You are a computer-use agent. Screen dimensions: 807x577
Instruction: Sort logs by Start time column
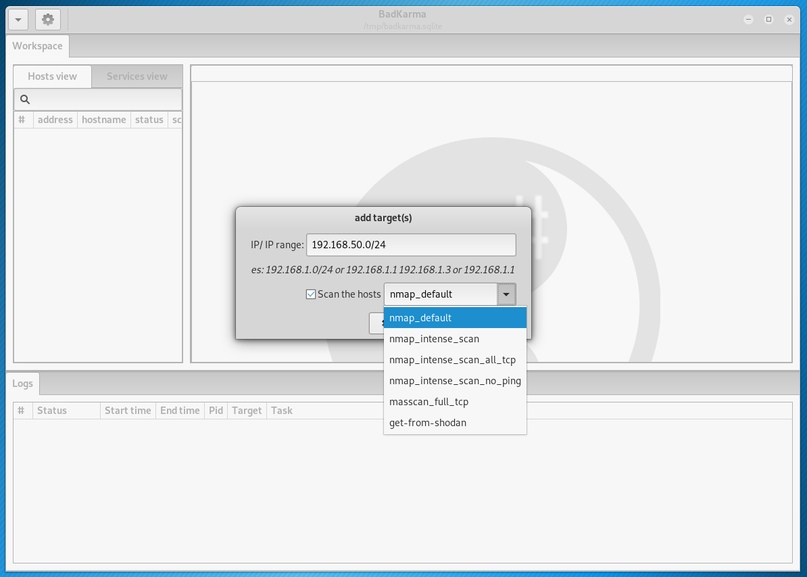pos(128,410)
